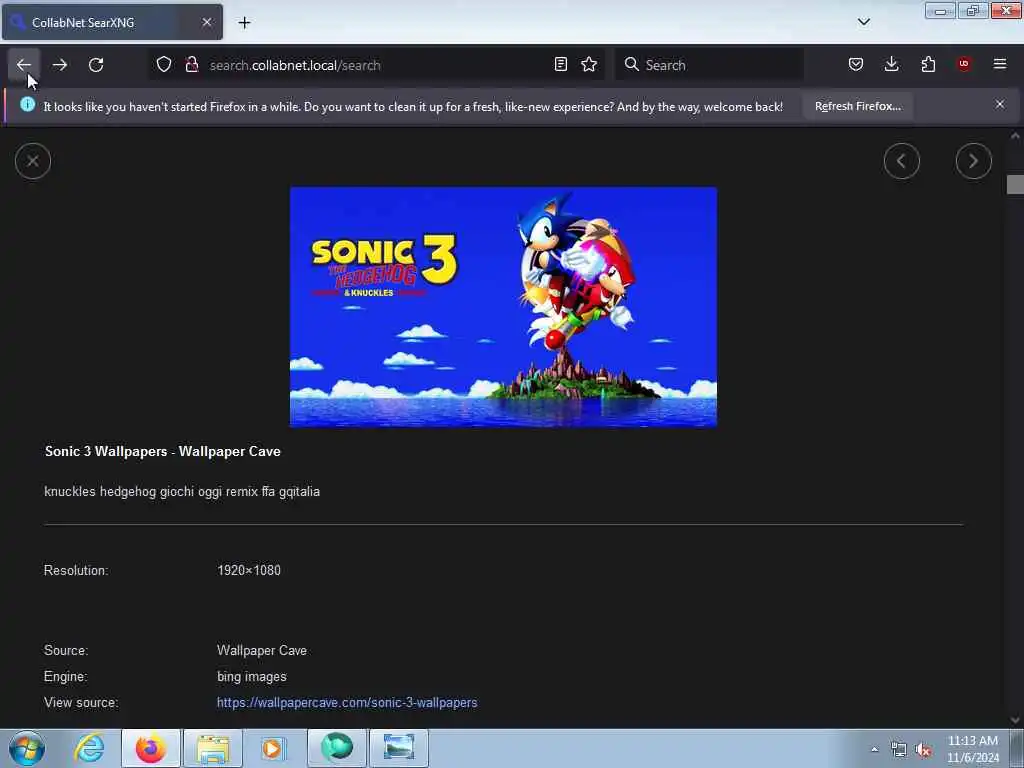Show hidden system tray icons

874,750
